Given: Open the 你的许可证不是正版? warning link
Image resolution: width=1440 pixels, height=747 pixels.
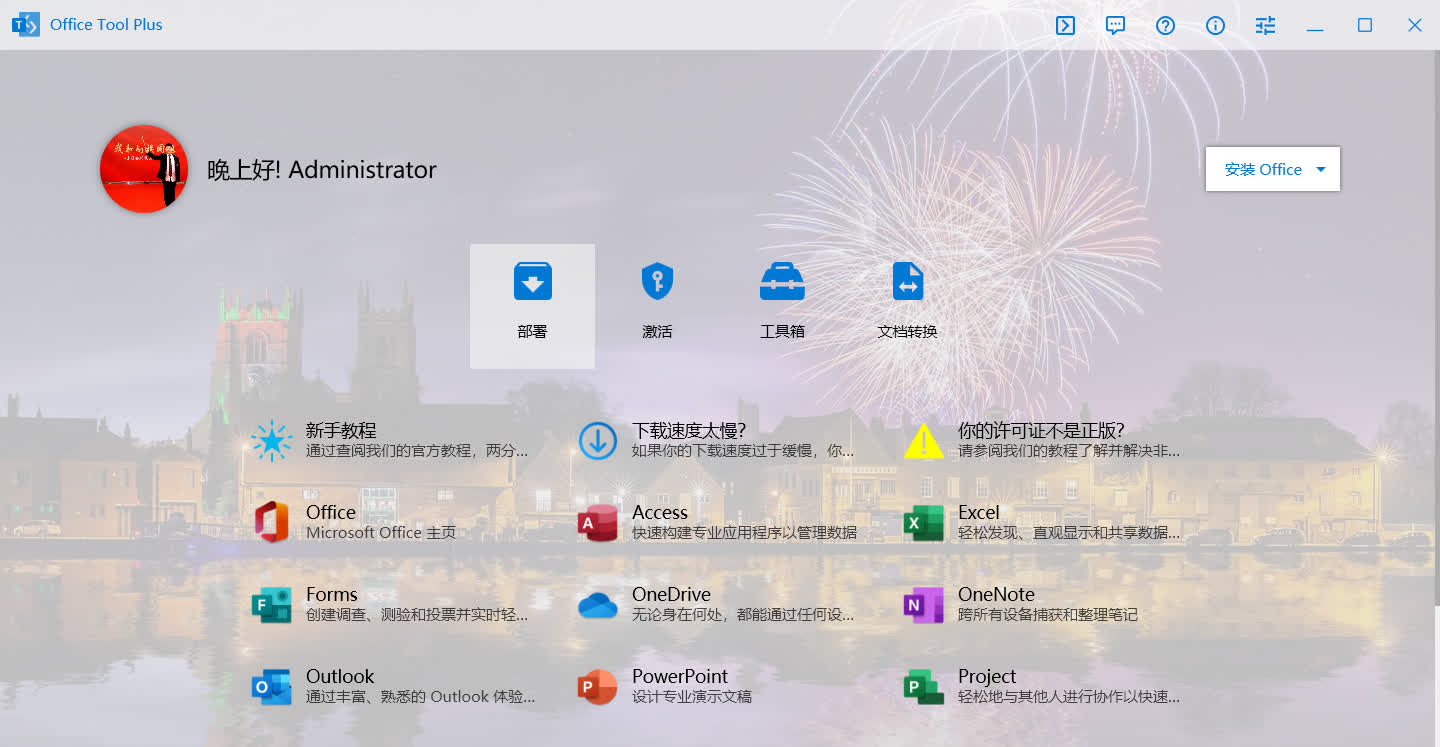Looking at the screenshot, I should [1042, 440].
